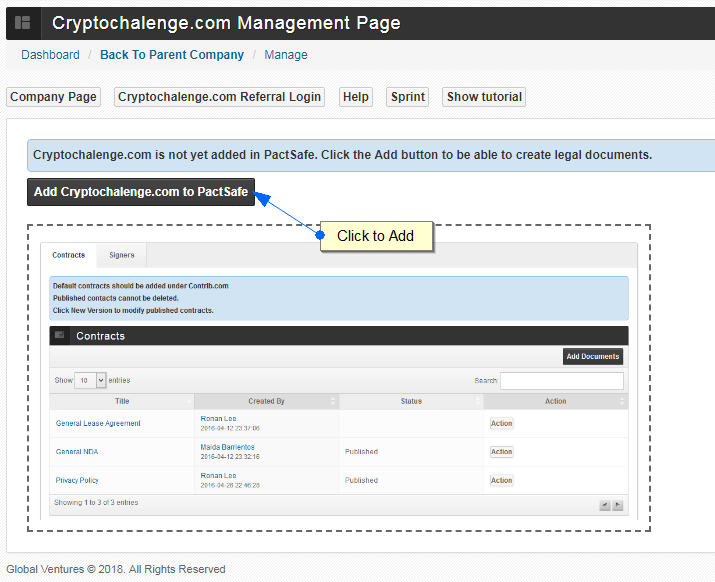Go to the next page of contracts table

(x=617, y=505)
